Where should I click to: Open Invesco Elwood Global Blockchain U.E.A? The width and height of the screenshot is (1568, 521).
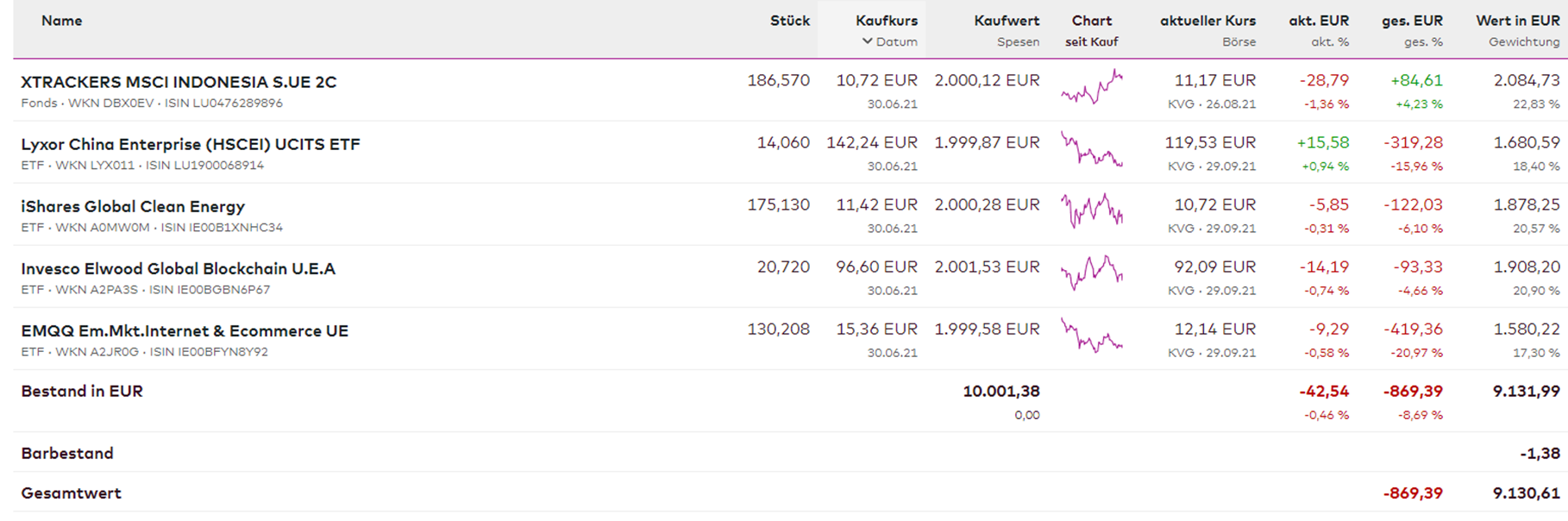pyautogui.click(x=179, y=268)
